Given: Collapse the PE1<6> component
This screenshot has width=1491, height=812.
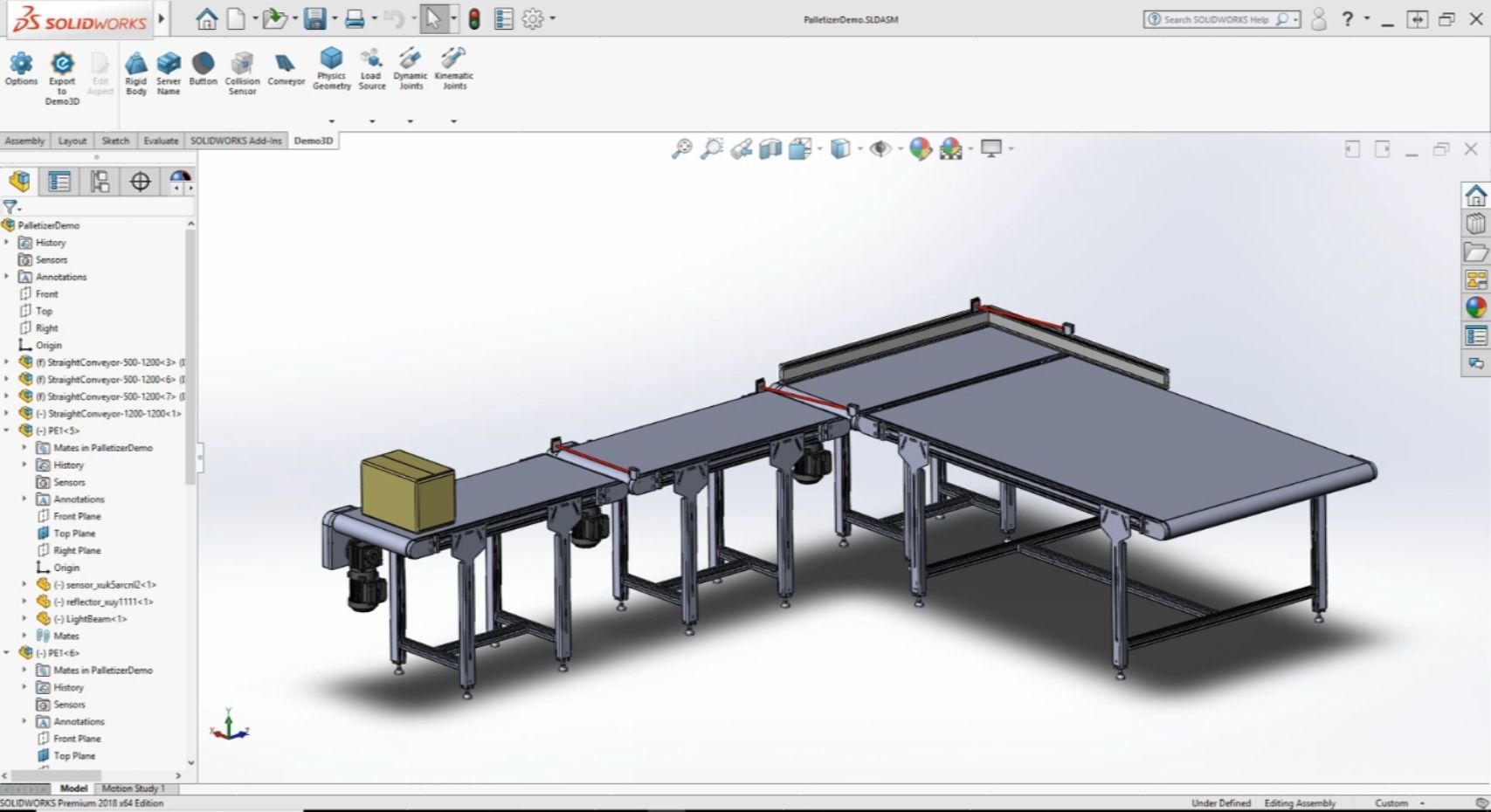Looking at the screenshot, I should pos(7,653).
